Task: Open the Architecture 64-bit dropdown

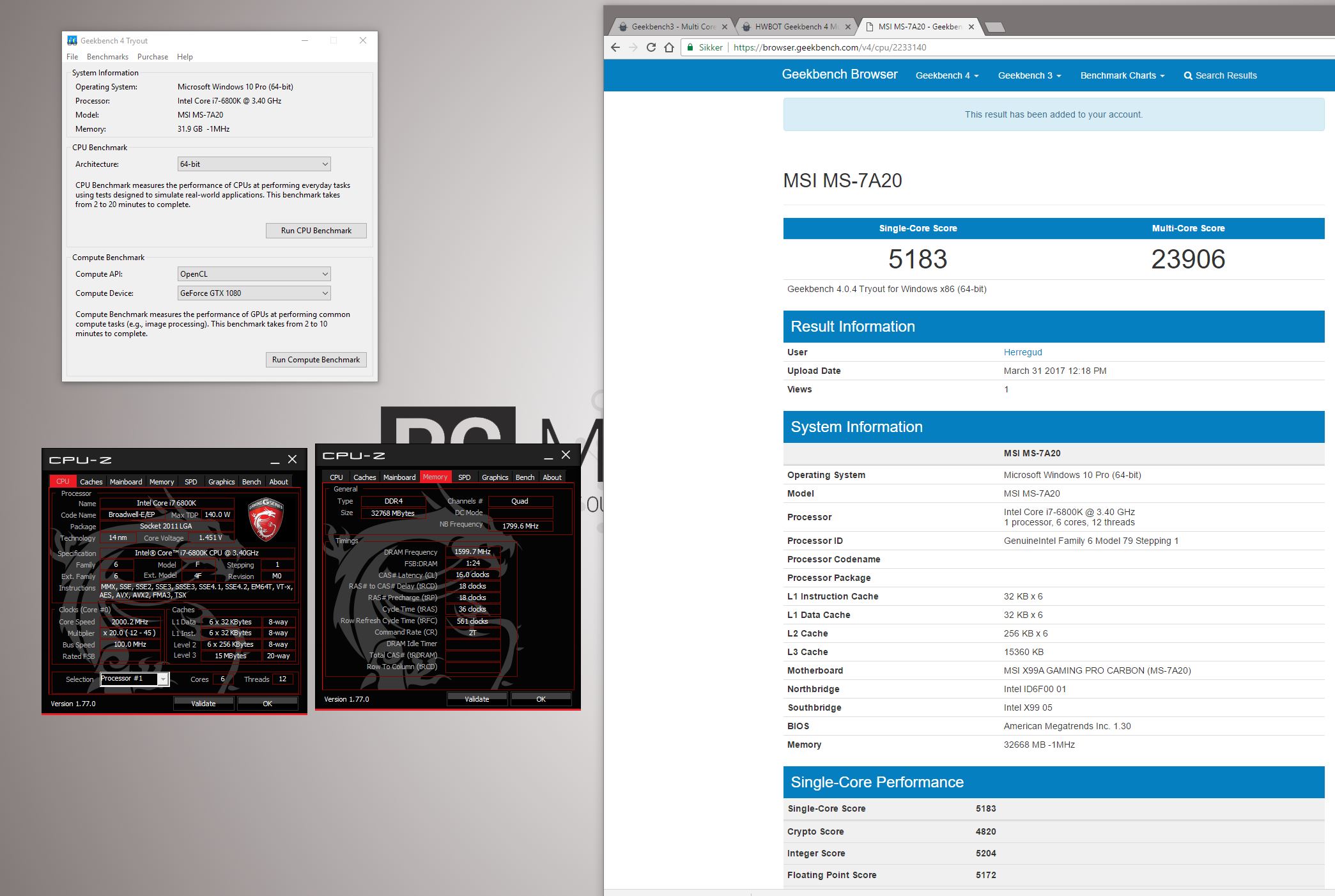Action: (x=254, y=164)
